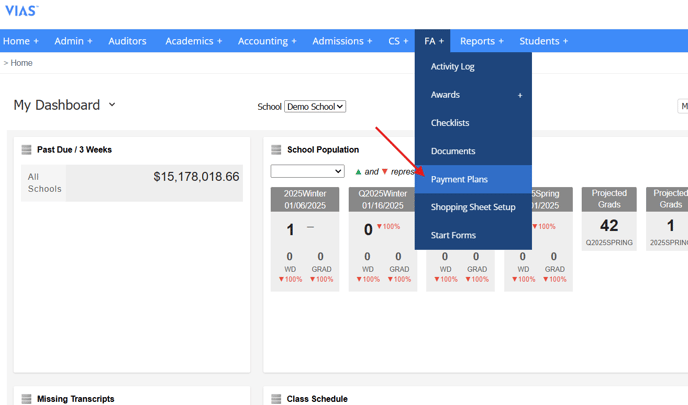Open the Demo School dropdown
688x405 pixels.
314,107
